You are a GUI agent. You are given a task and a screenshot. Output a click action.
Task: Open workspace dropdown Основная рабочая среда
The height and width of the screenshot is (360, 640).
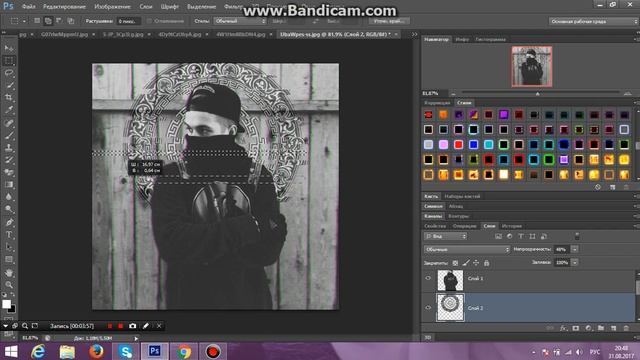coord(594,21)
